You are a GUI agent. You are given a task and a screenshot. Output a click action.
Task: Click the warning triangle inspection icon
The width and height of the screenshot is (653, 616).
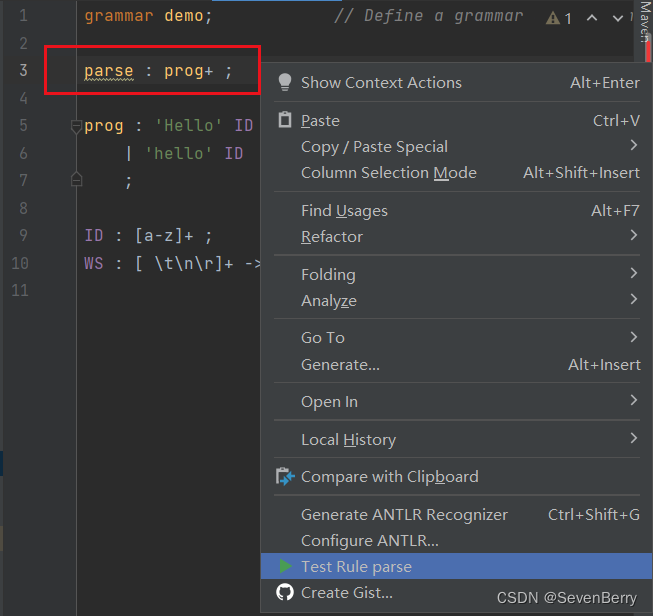(x=553, y=18)
